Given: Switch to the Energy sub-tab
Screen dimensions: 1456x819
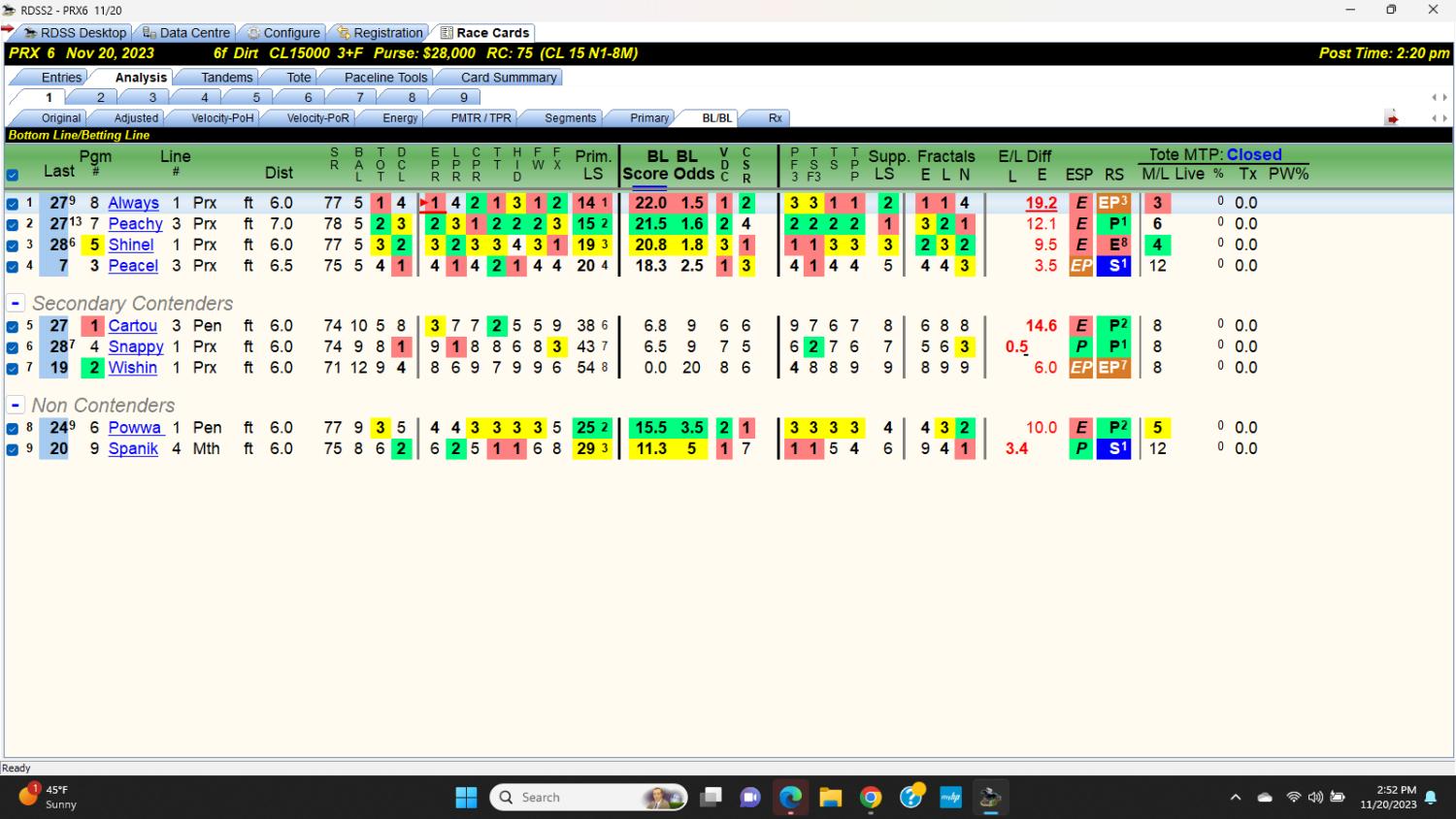Looking at the screenshot, I should (x=400, y=118).
